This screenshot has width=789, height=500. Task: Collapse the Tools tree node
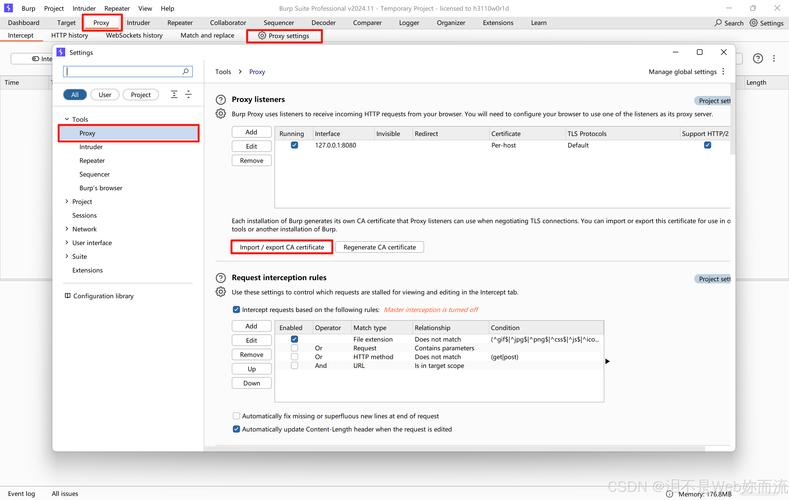[66, 119]
